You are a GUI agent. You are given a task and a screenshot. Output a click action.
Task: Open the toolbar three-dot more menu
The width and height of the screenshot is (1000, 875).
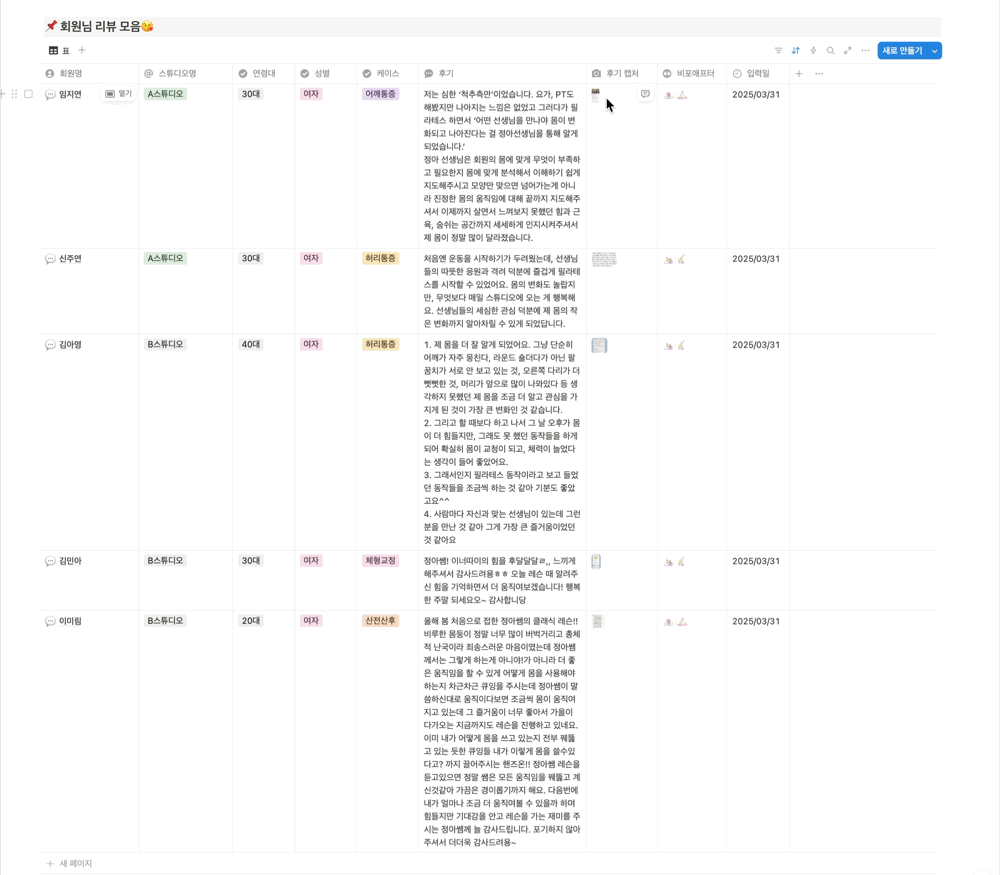pyautogui.click(x=865, y=50)
